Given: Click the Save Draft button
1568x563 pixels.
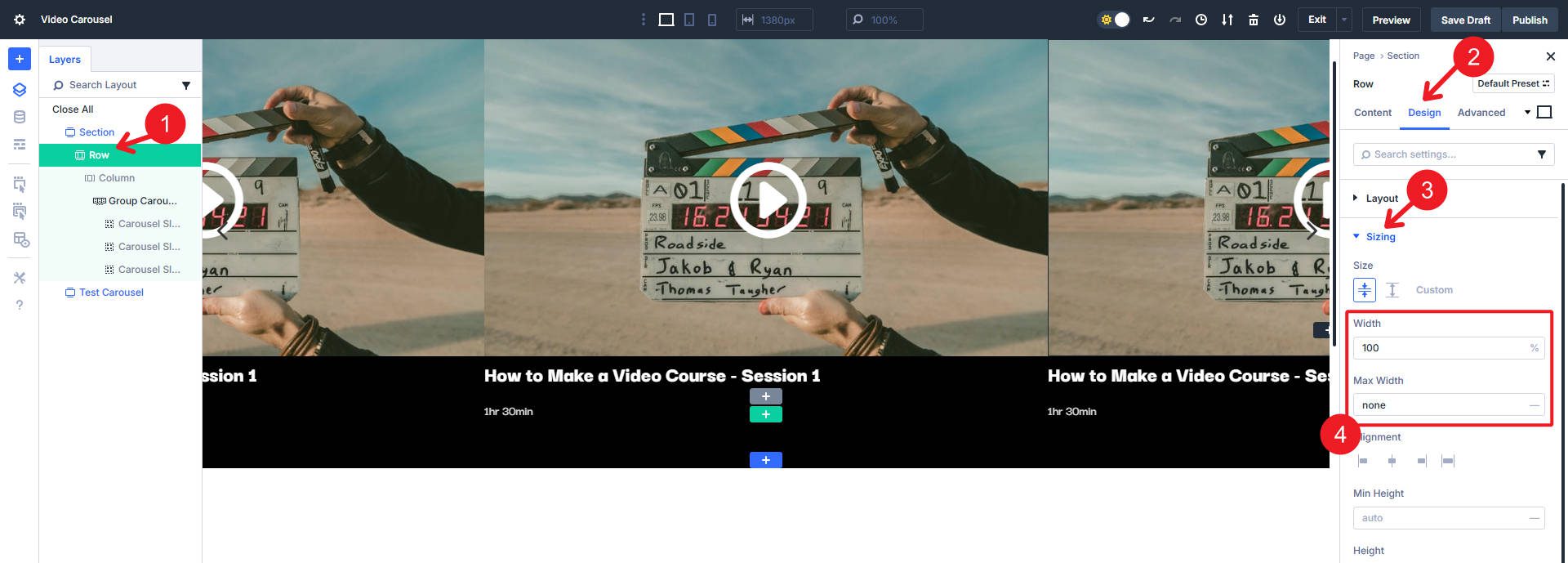Looking at the screenshot, I should pos(1465,20).
